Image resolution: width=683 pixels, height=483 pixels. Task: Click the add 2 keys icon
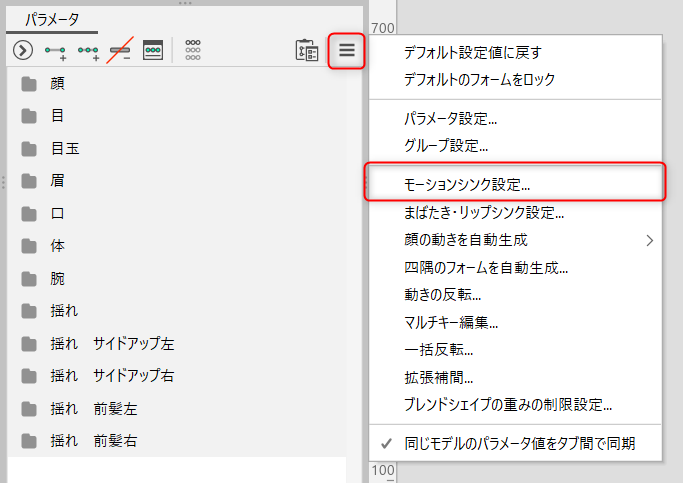pos(56,50)
